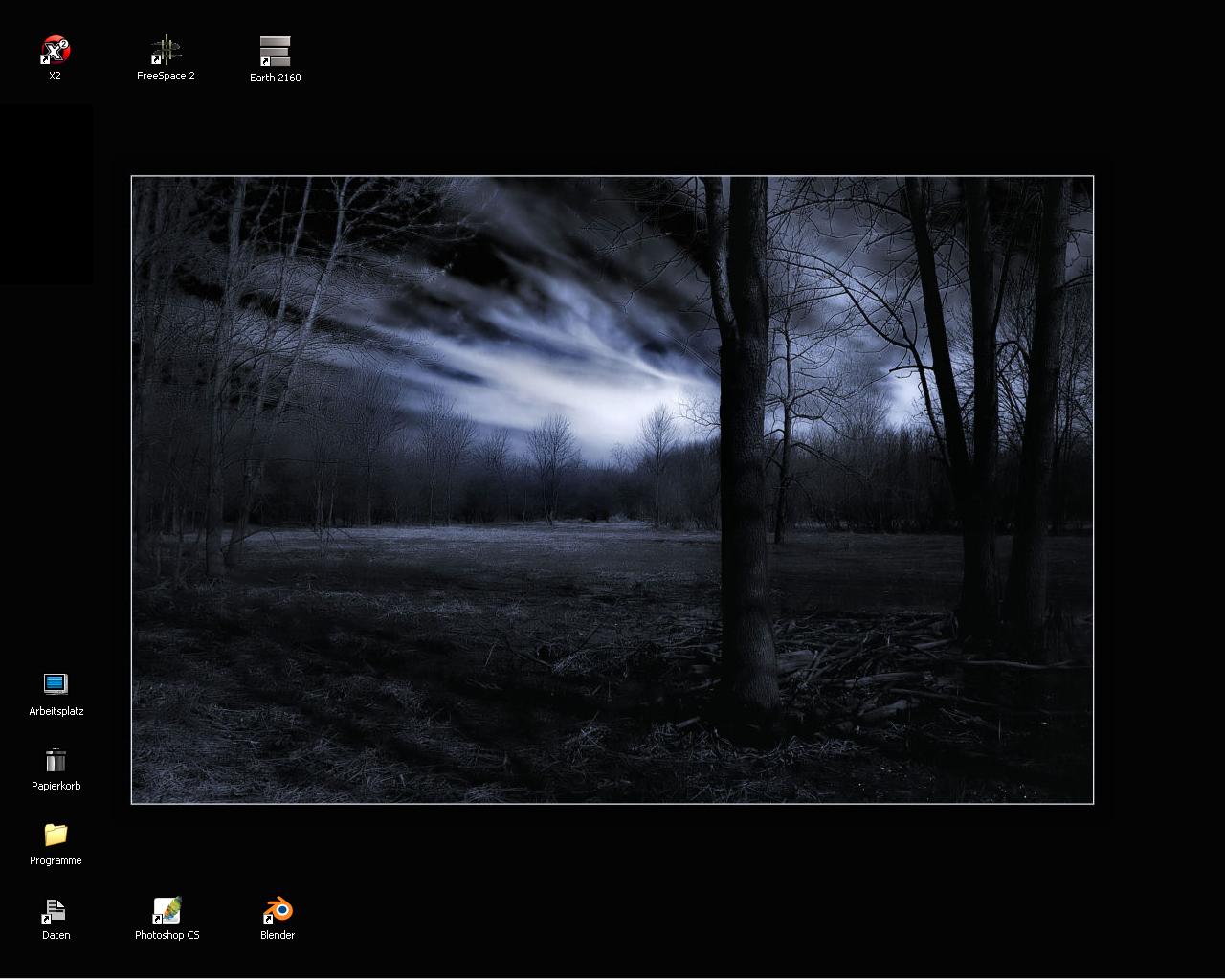Select the Papierkorb recycle bin icon
The image size is (1225, 980).
(56, 760)
